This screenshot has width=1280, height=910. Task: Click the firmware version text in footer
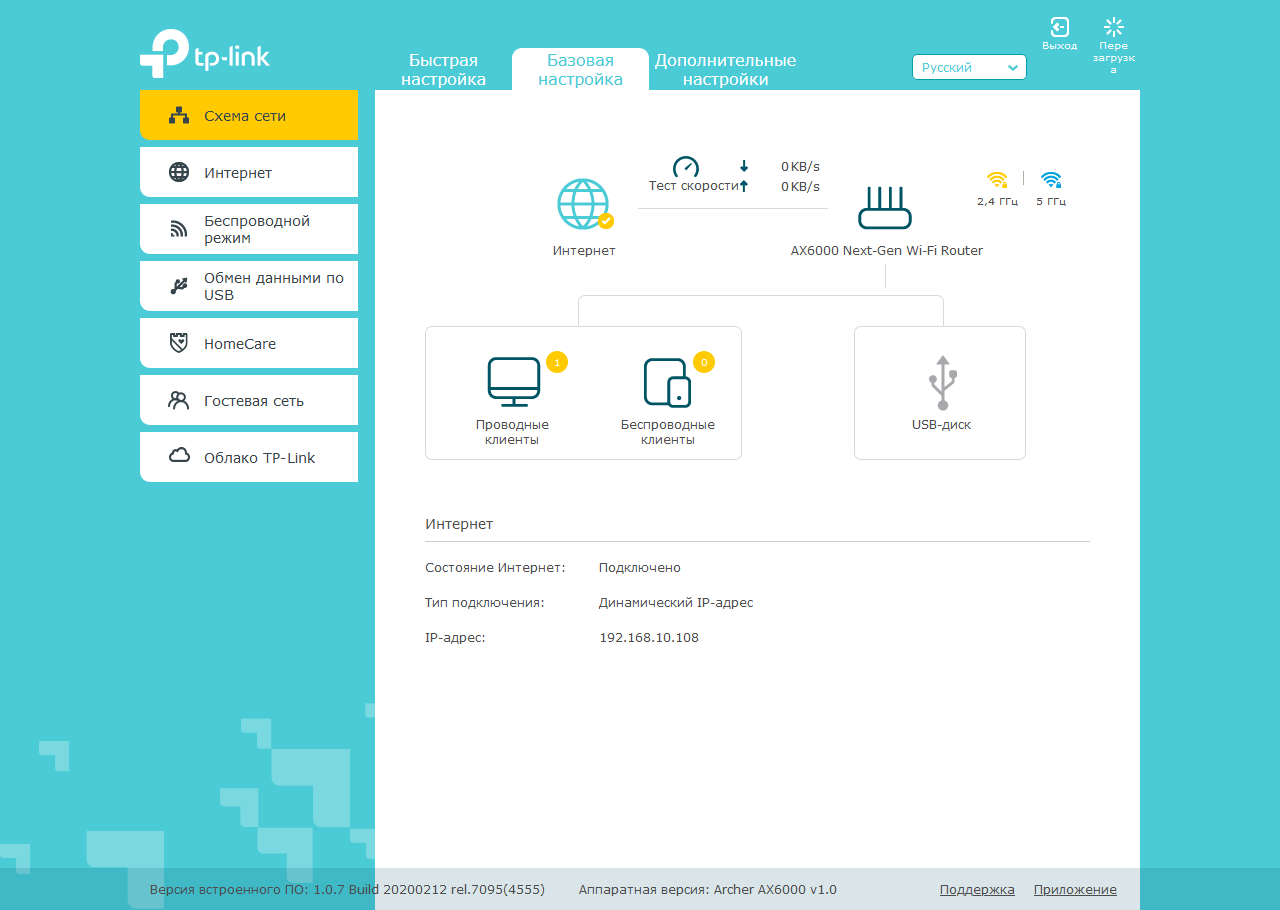[x=347, y=889]
